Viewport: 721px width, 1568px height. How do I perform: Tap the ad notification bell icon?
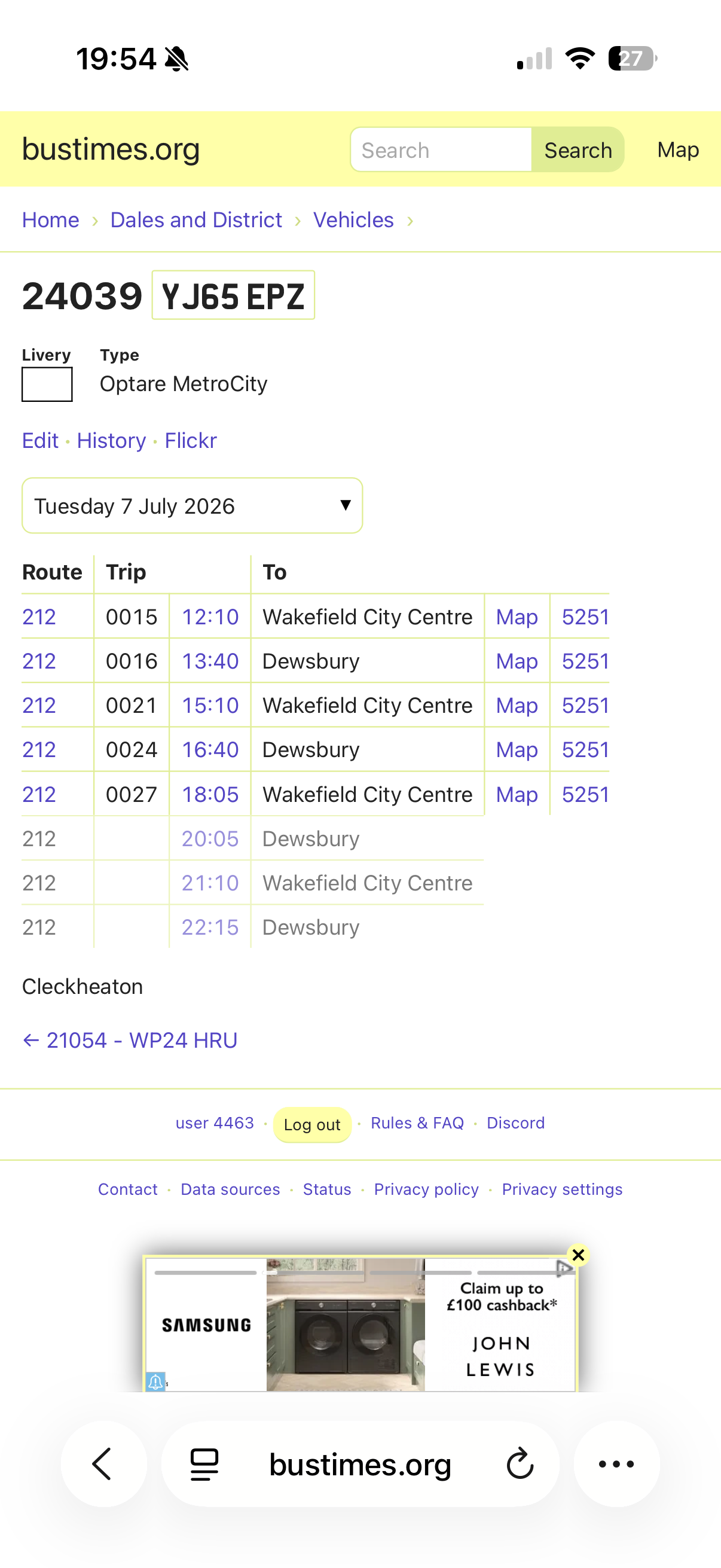155,1381
